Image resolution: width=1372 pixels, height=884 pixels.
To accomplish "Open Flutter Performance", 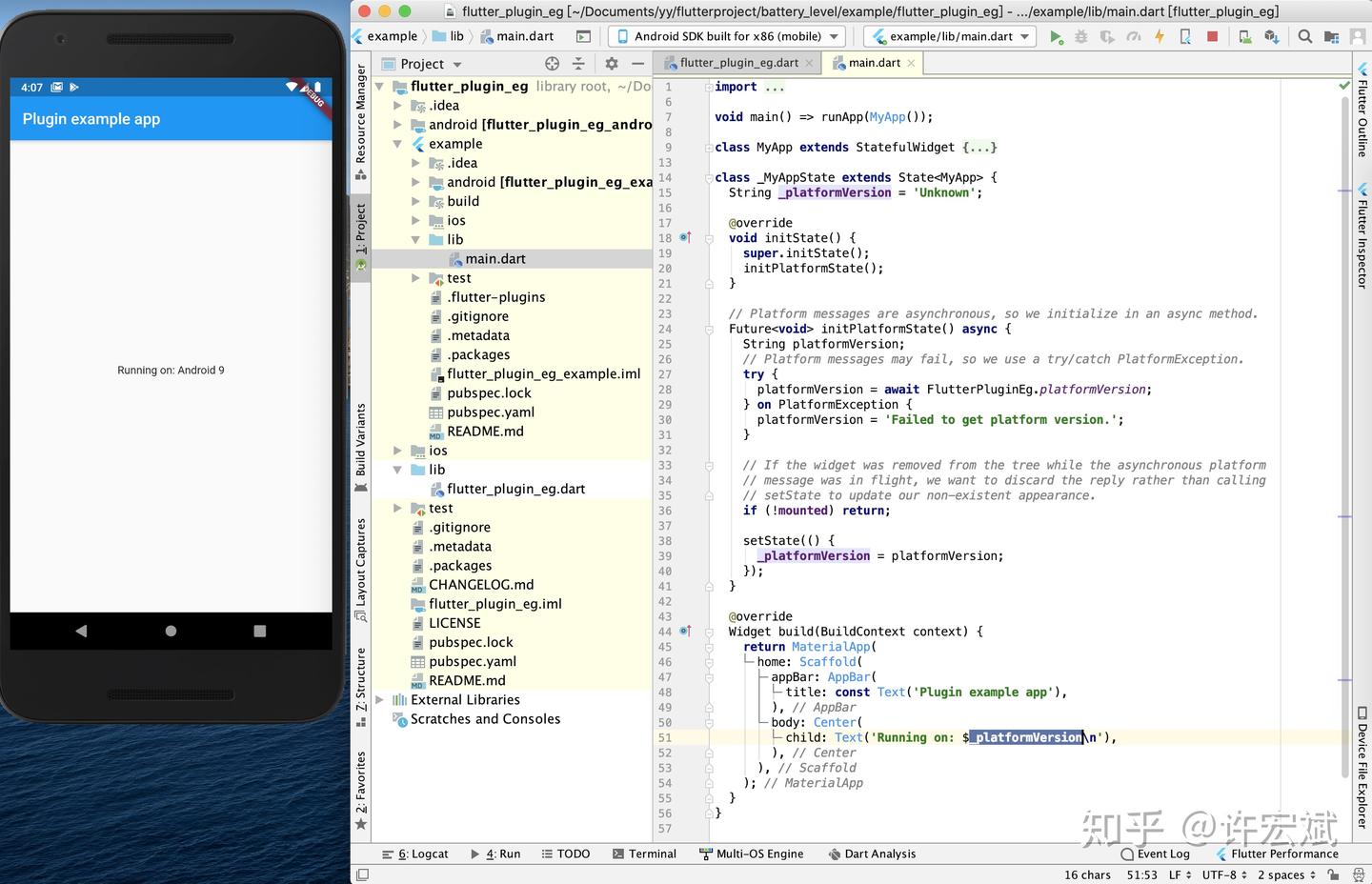I will point(1283,854).
